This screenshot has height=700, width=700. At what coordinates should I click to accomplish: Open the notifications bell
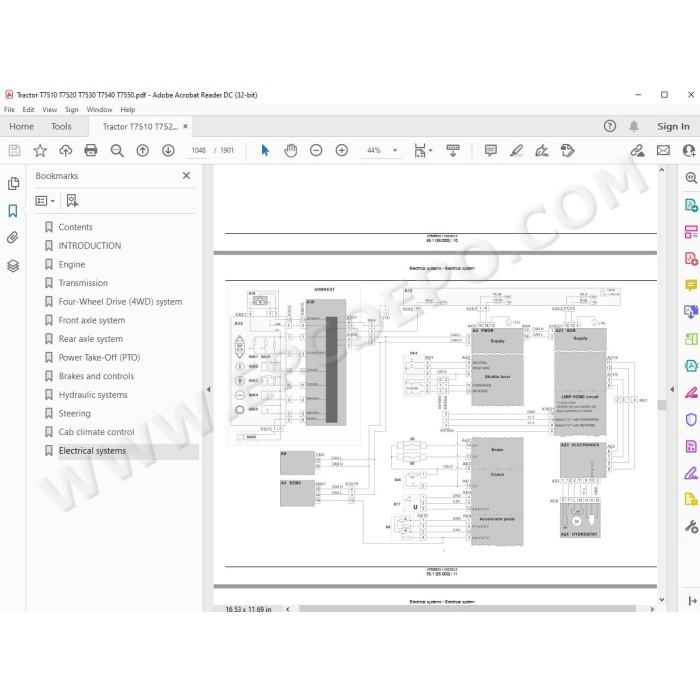point(634,126)
